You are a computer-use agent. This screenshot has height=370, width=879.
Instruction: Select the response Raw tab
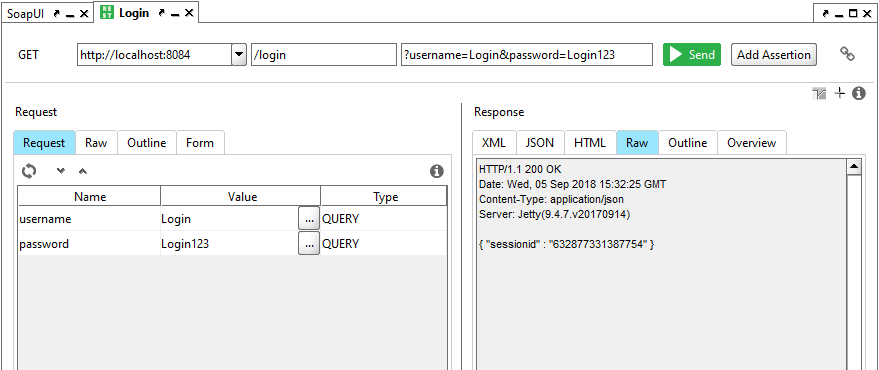click(x=637, y=142)
